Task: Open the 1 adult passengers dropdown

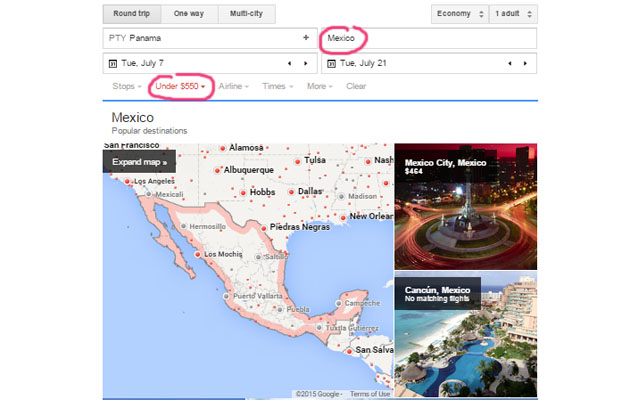Action: [513, 14]
